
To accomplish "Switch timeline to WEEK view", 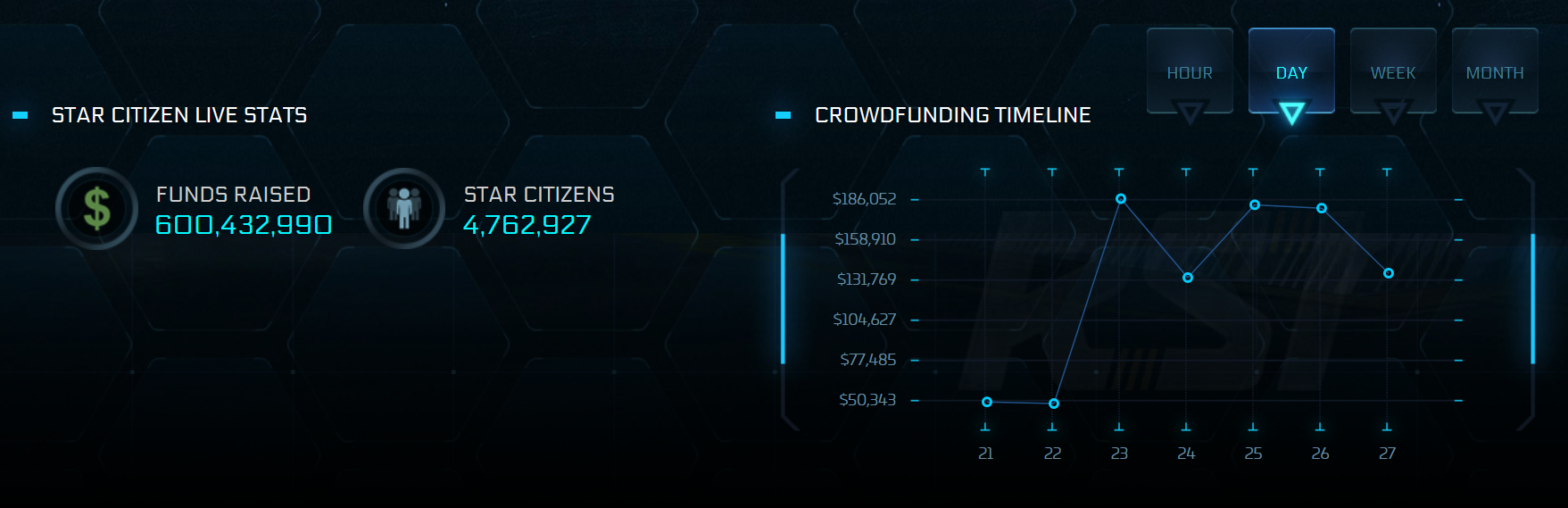I will [x=1393, y=71].
